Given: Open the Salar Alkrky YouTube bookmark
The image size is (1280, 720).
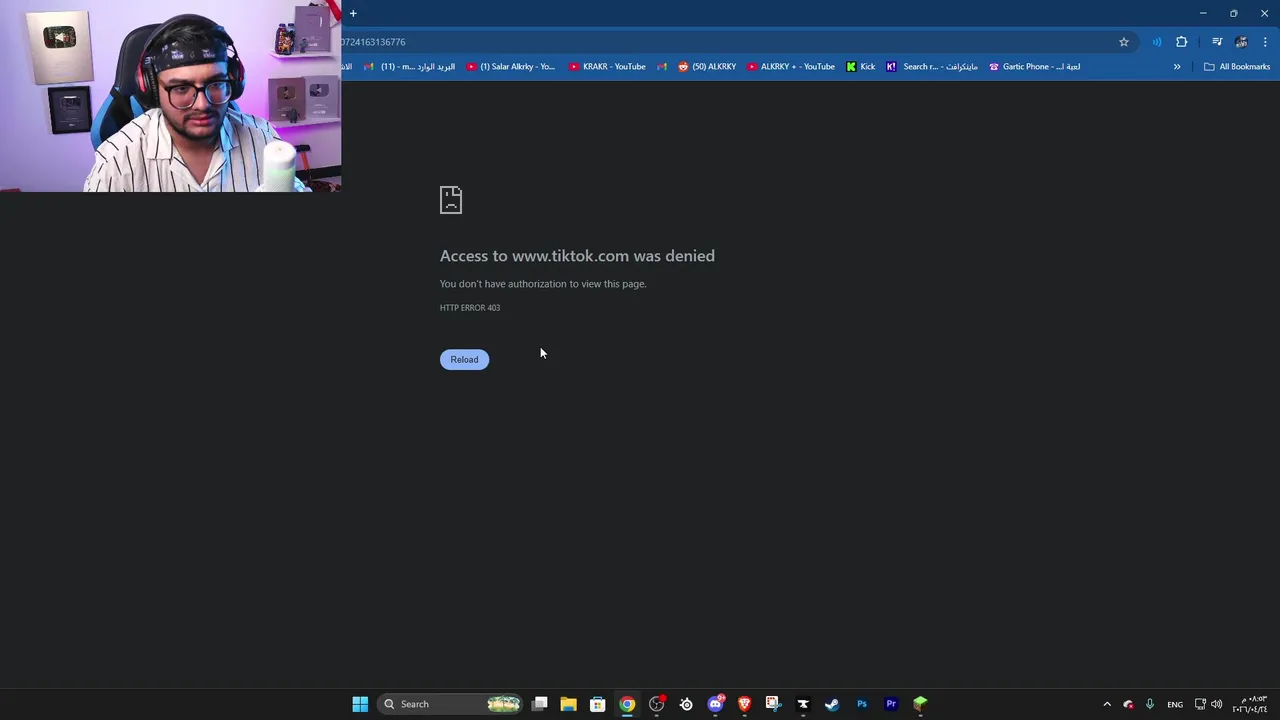Looking at the screenshot, I should pyautogui.click(x=510, y=67).
